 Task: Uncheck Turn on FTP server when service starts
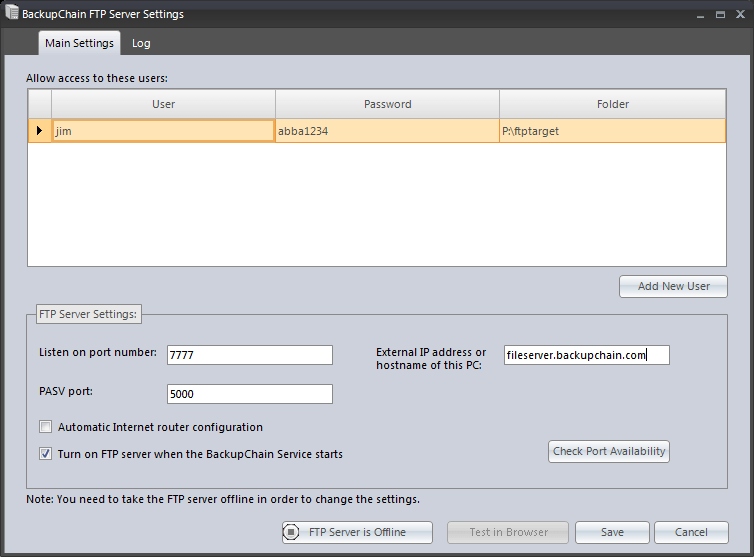pos(46,454)
